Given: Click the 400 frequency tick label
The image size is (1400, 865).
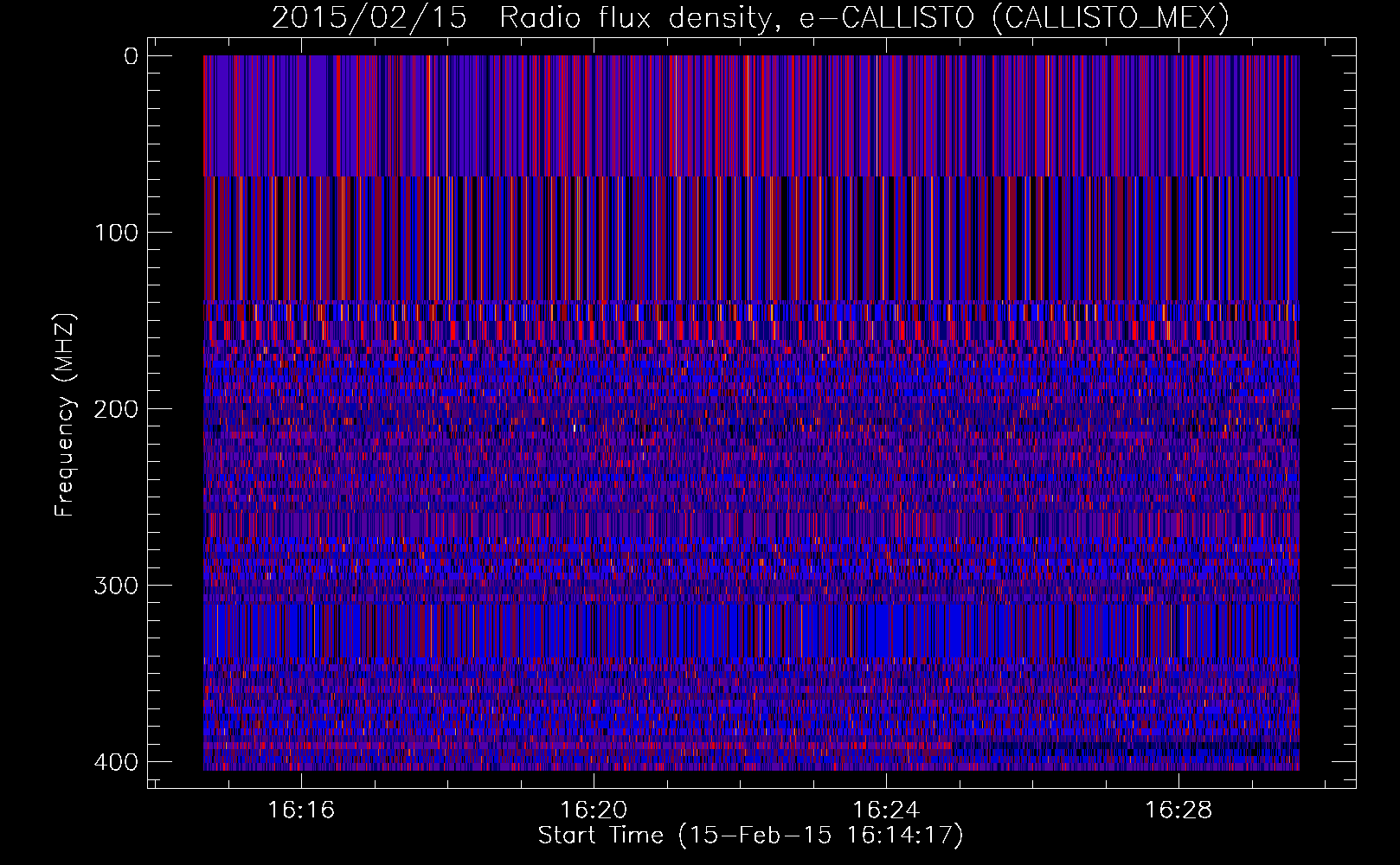Looking at the screenshot, I should pyautogui.click(x=115, y=762).
